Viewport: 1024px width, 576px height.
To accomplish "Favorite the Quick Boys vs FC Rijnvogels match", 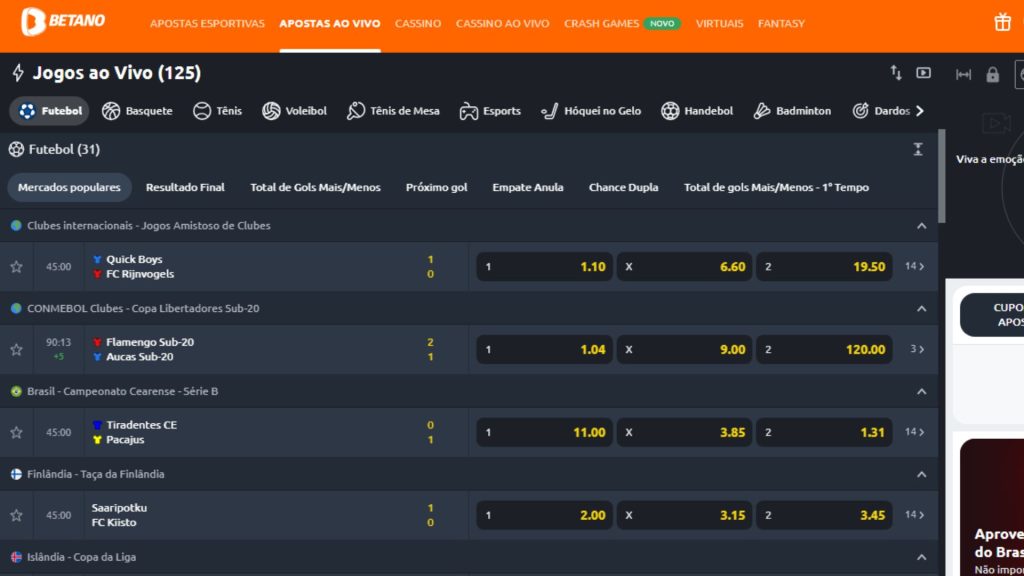I will 16,267.
